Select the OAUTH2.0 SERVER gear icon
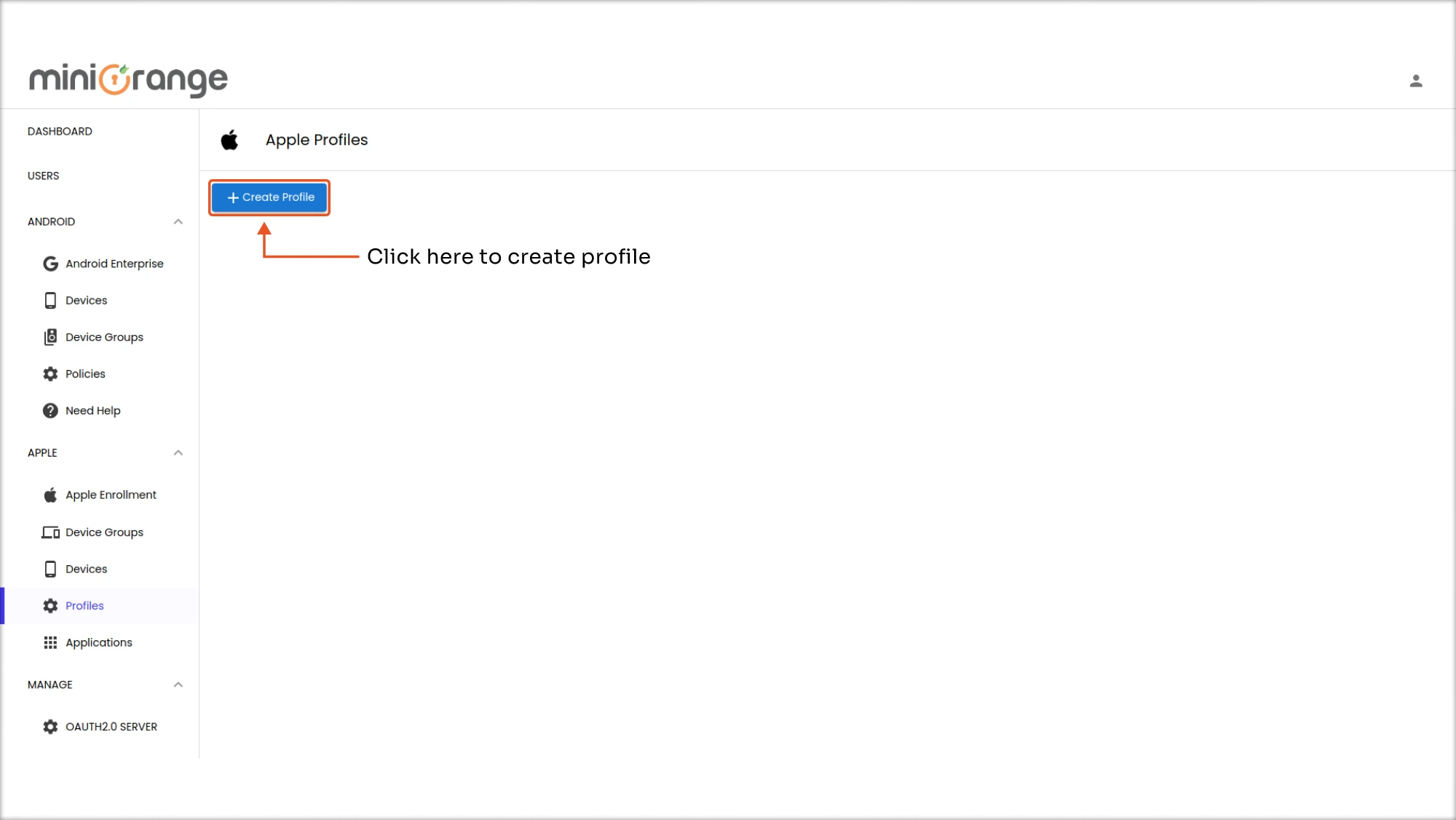Screen dimensions: 1456x820 (x=50, y=726)
